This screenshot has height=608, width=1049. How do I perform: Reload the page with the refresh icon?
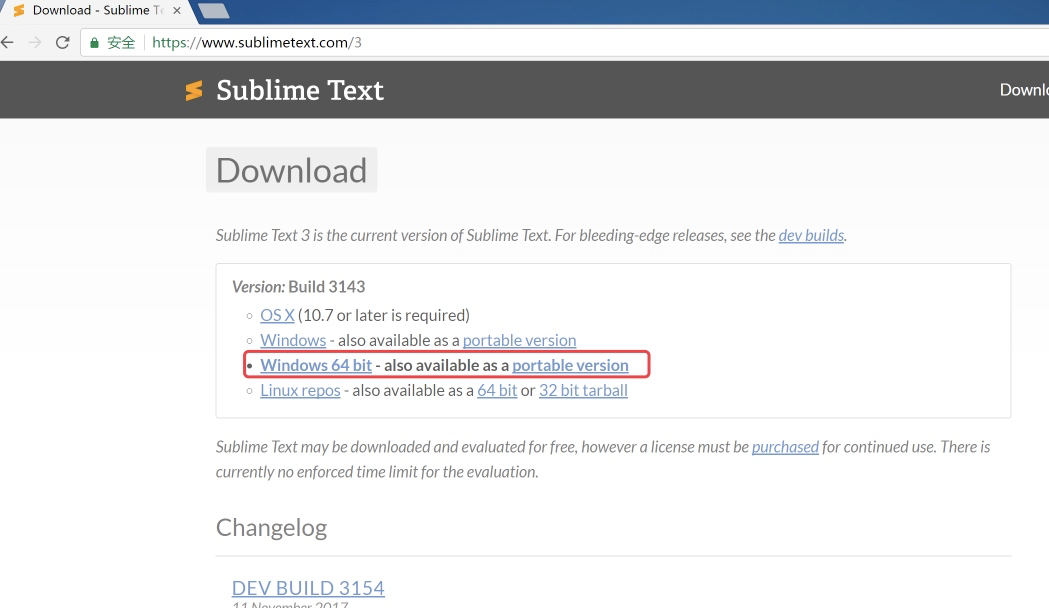[x=63, y=43]
